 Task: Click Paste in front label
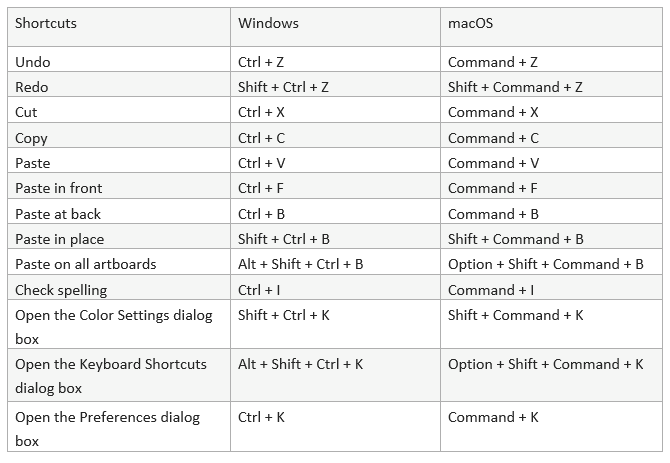[x=59, y=188]
